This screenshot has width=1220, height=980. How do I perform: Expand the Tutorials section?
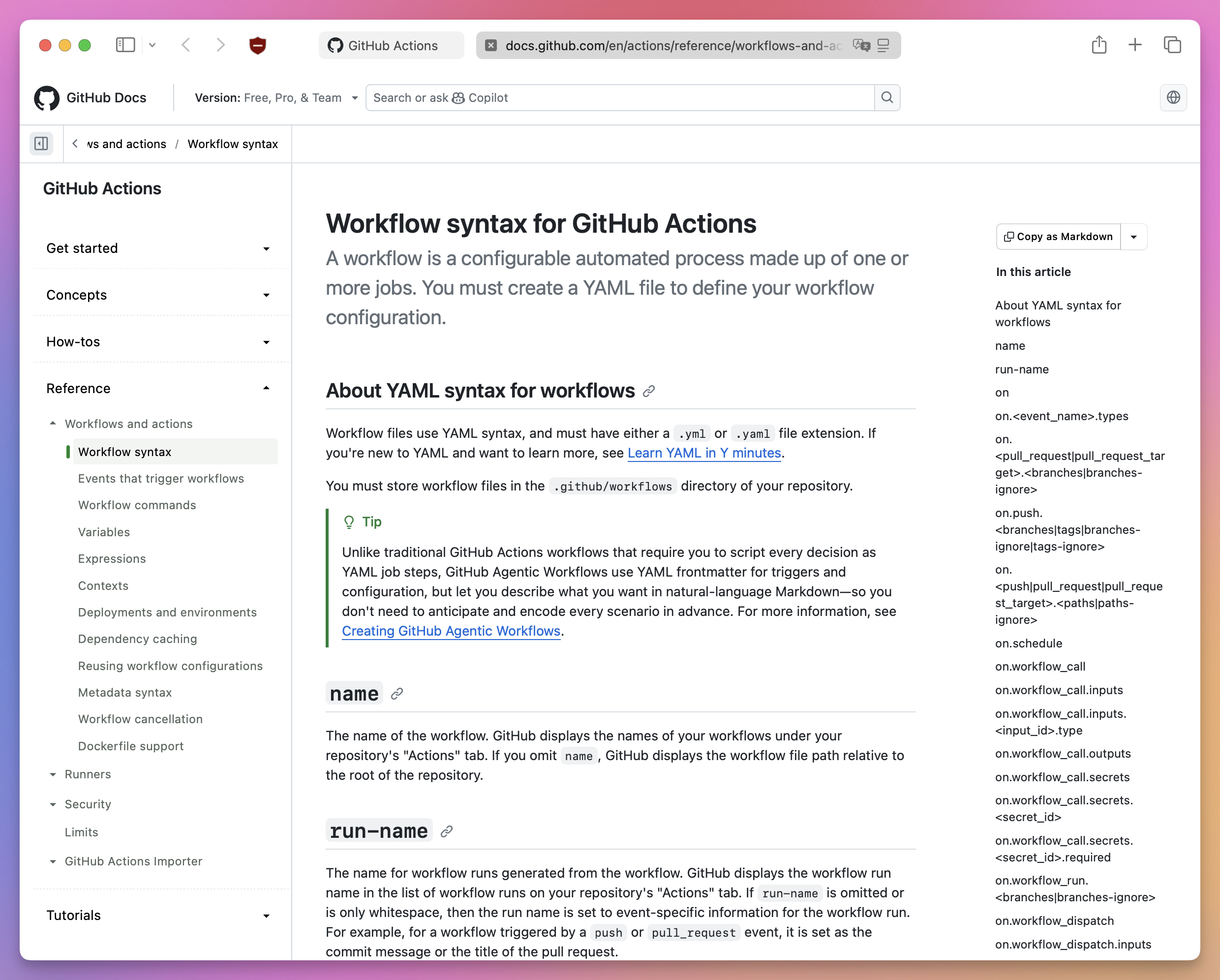(158, 916)
